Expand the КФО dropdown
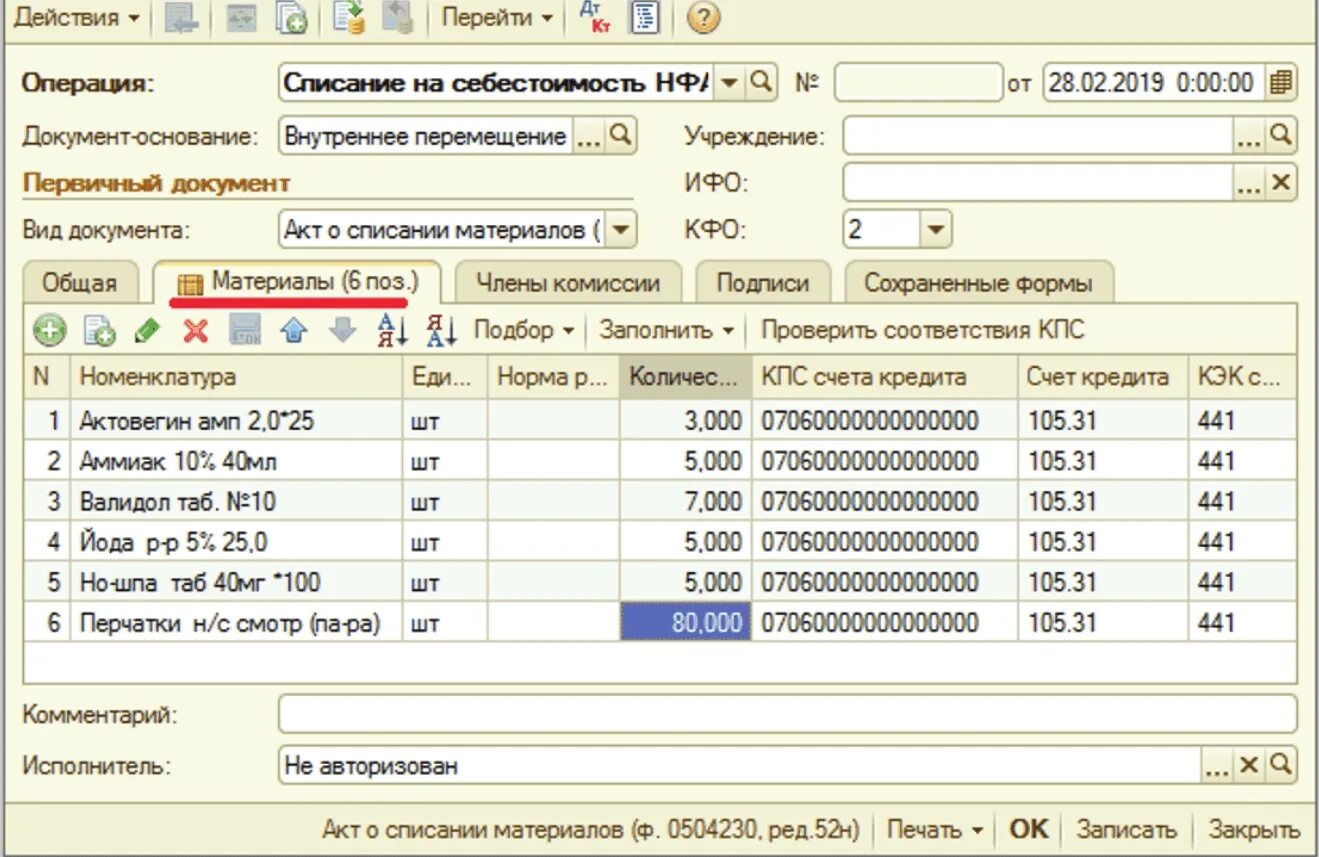The width and height of the screenshot is (1319, 857). pos(935,231)
